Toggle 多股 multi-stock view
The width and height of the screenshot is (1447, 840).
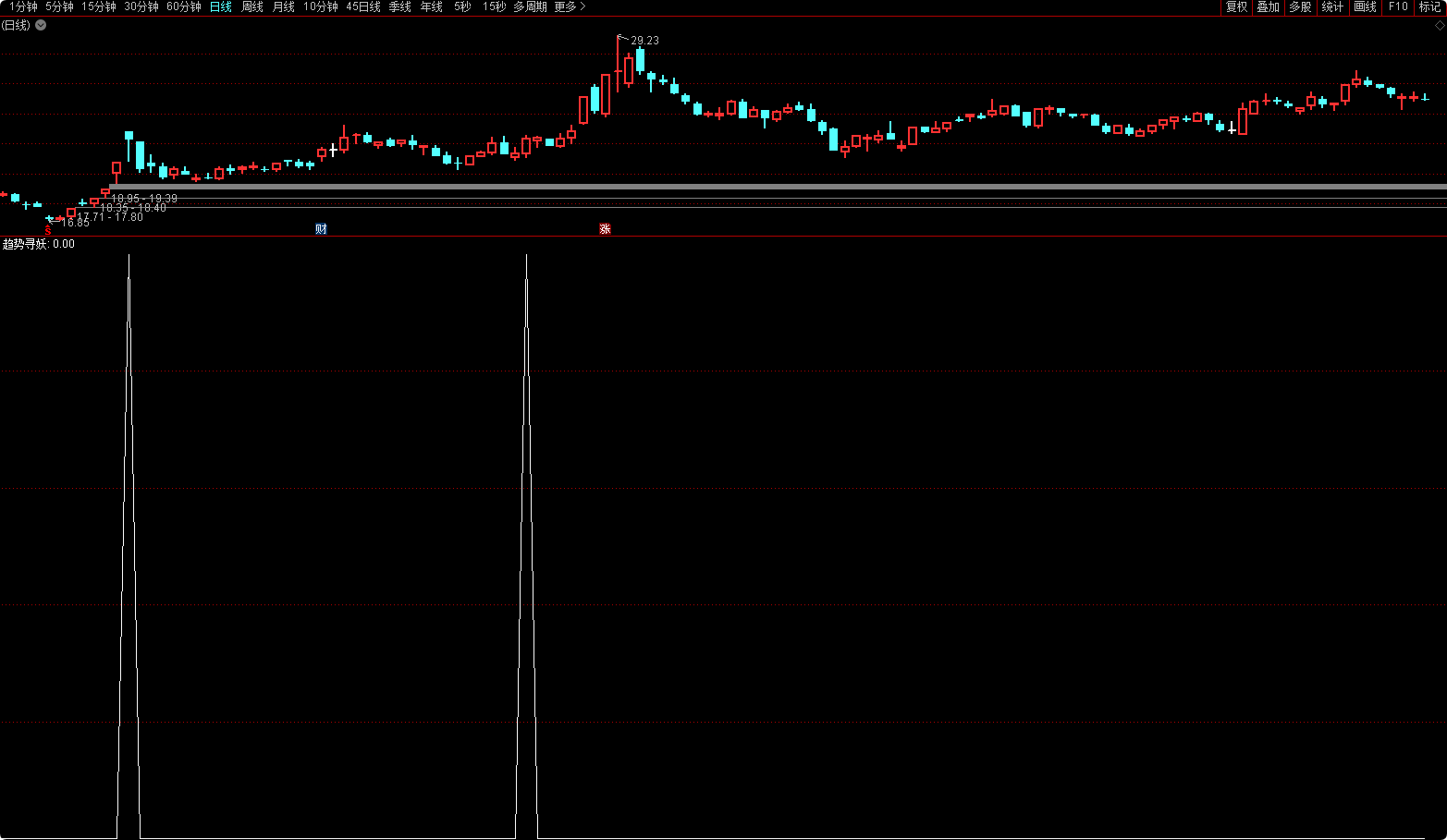tap(1300, 7)
